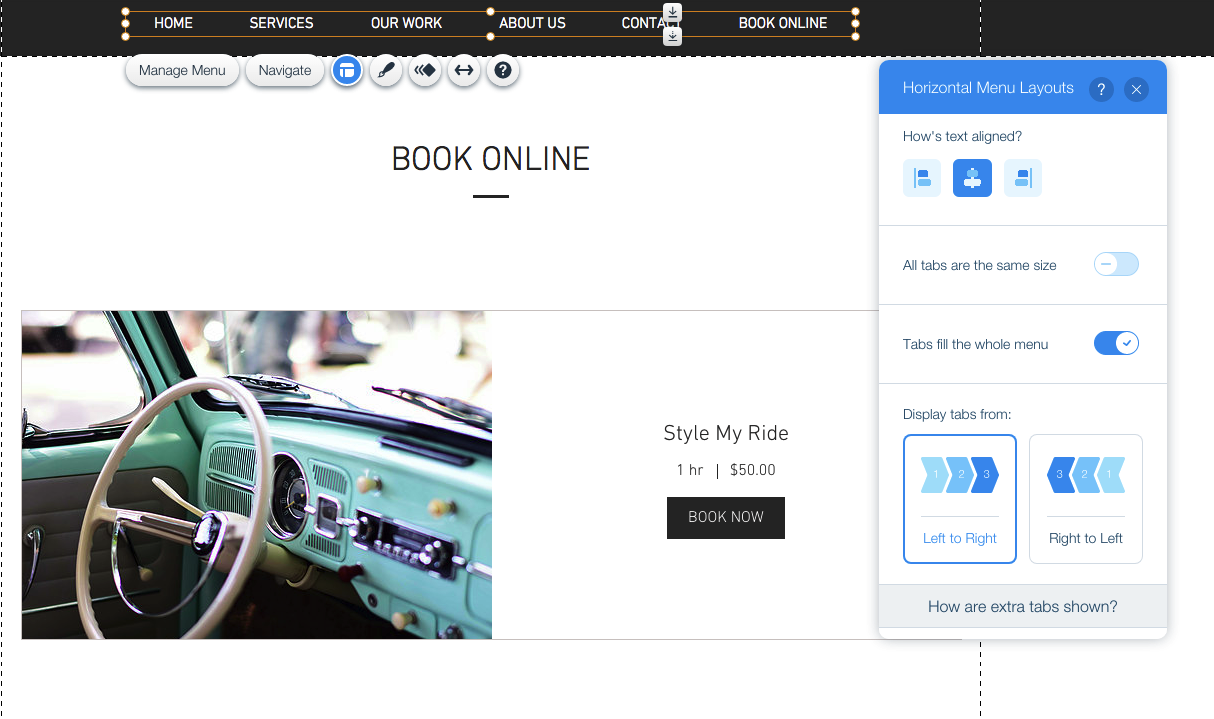Image resolution: width=1214 pixels, height=719 pixels.
Task: Enable All tabs are the same size
Action: 1116,265
